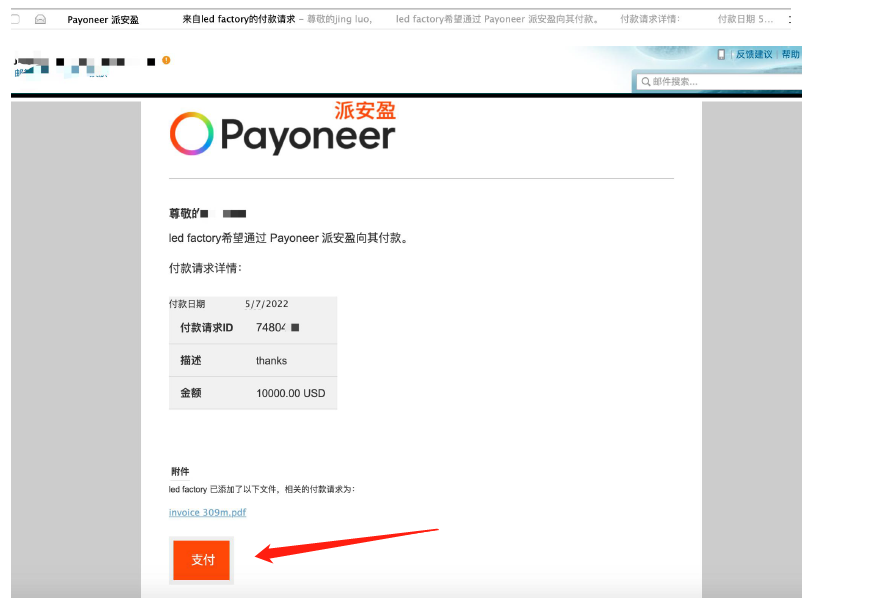Open the 帮助 link

click(x=791, y=54)
